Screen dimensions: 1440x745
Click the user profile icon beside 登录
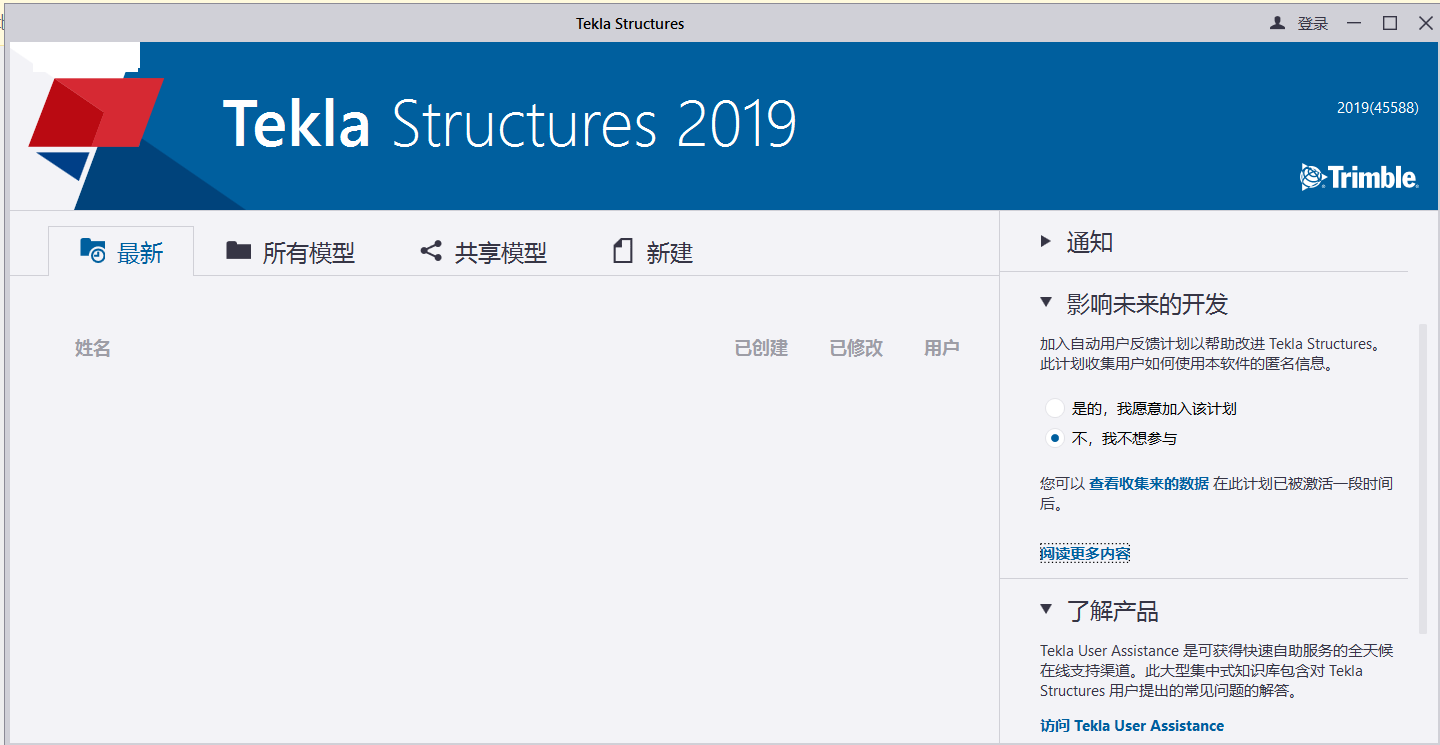1277,23
